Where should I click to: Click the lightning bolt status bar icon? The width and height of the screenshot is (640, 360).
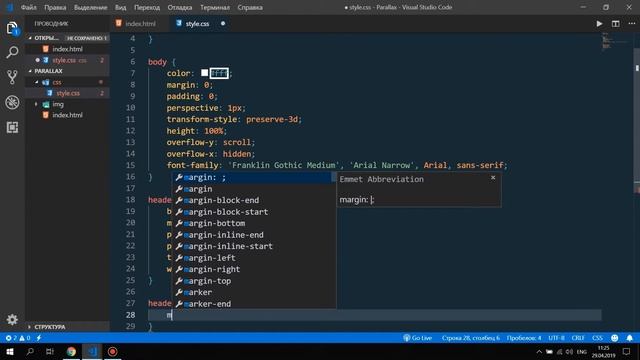point(39,338)
